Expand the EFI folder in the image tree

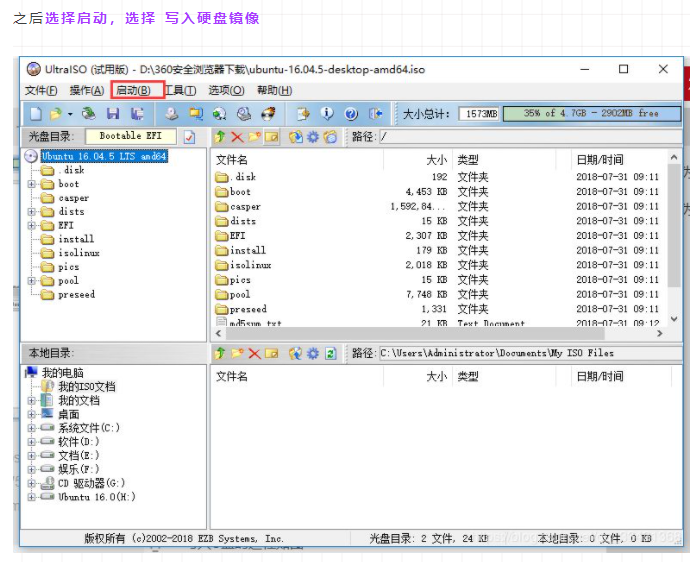tap(32, 225)
